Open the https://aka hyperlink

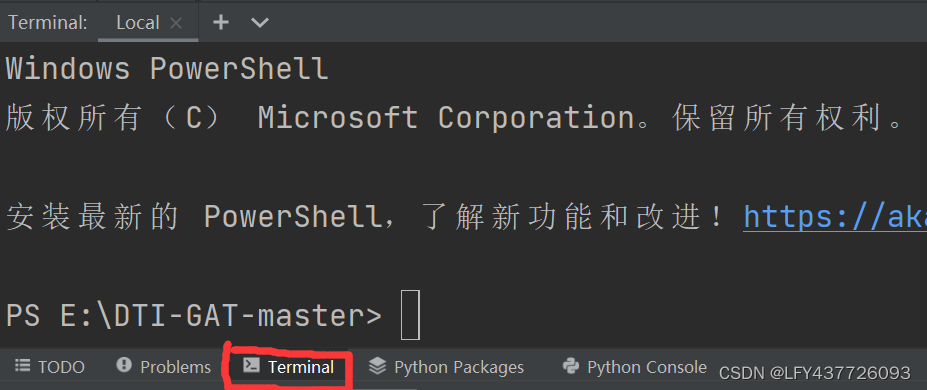(x=835, y=217)
